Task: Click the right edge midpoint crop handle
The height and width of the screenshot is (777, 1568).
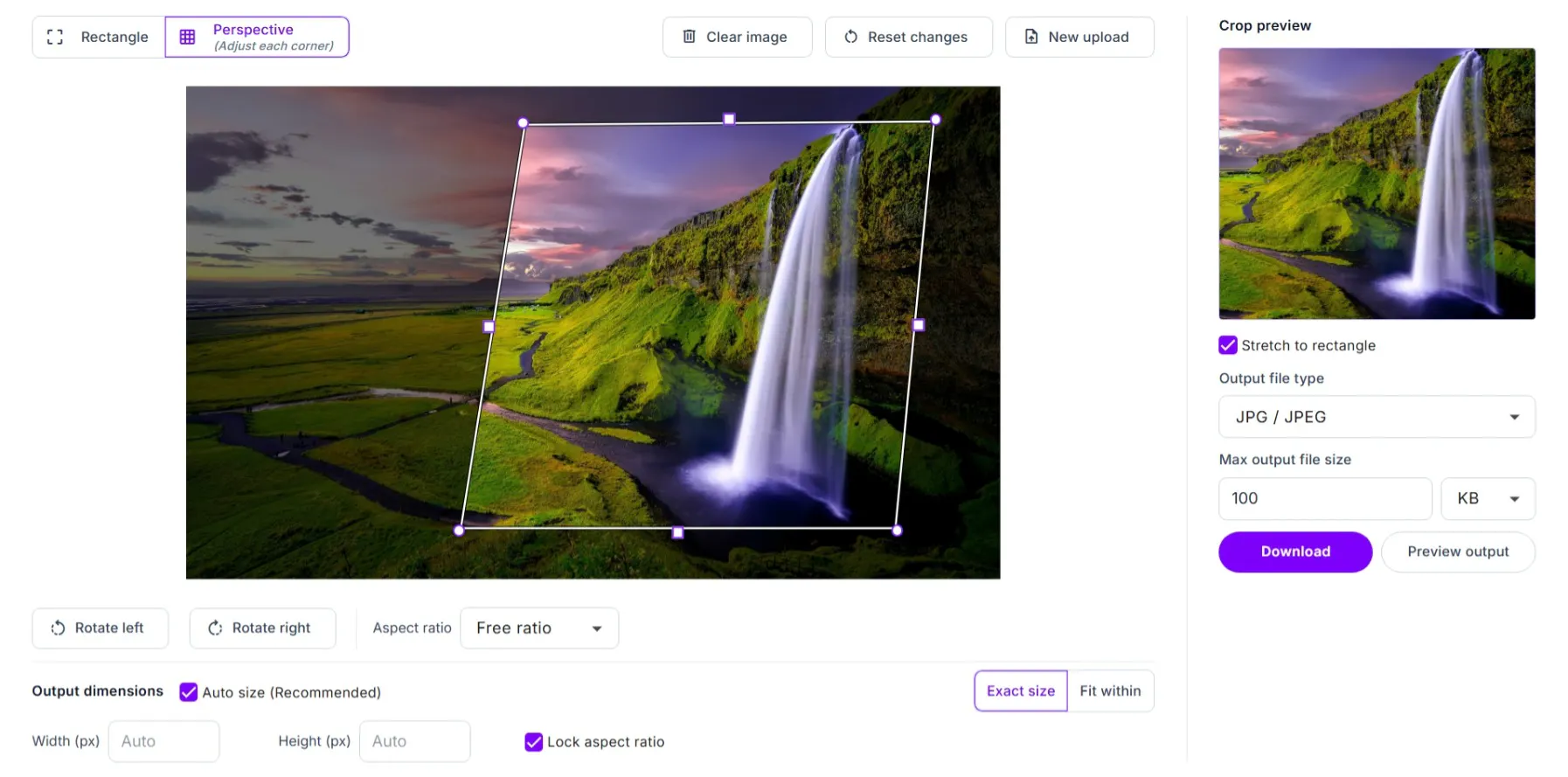Action: click(x=918, y=325)
